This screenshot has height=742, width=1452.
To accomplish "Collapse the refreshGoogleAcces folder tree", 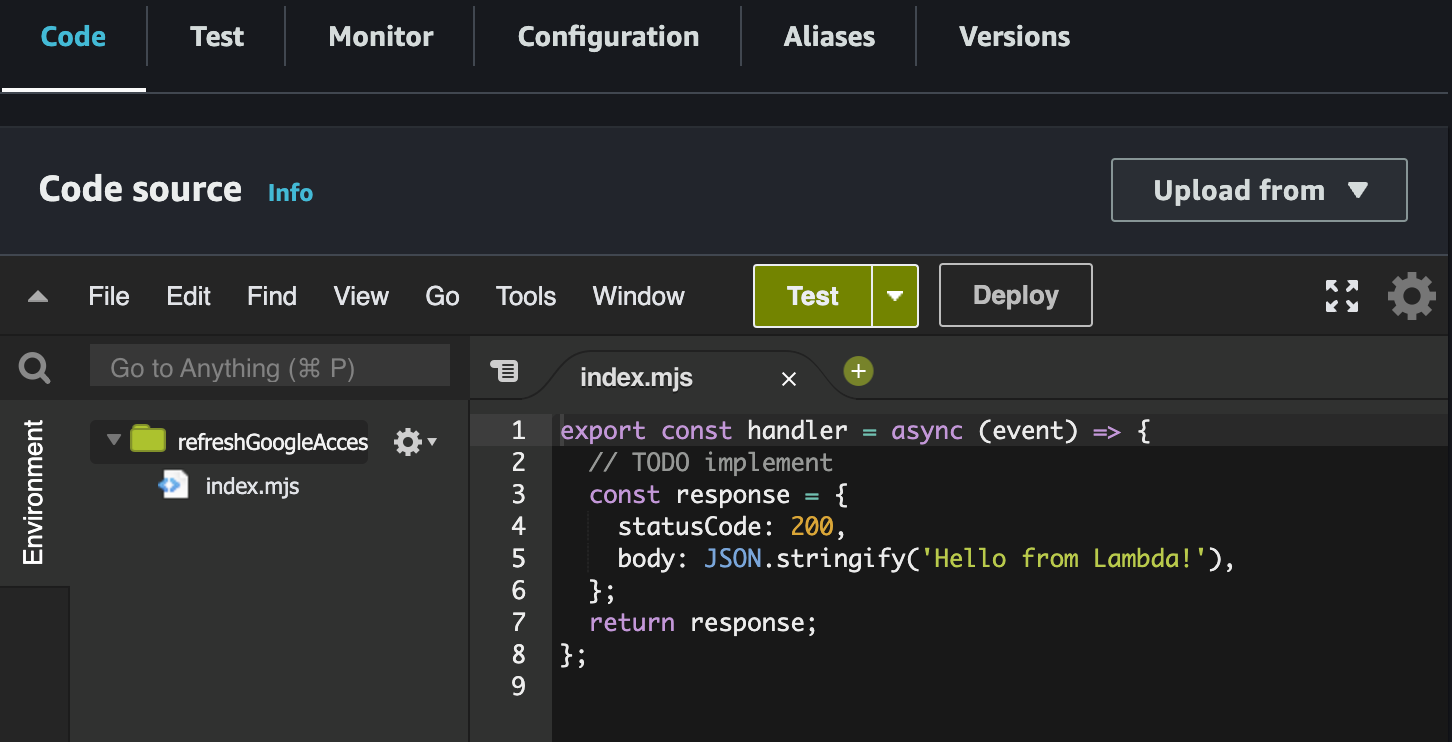I will (113, 439).
